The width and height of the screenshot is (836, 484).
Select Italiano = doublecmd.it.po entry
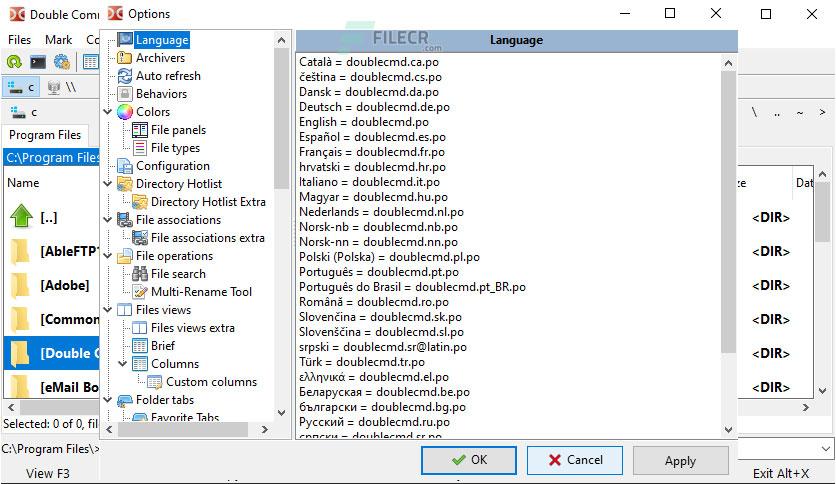[369, 182]
